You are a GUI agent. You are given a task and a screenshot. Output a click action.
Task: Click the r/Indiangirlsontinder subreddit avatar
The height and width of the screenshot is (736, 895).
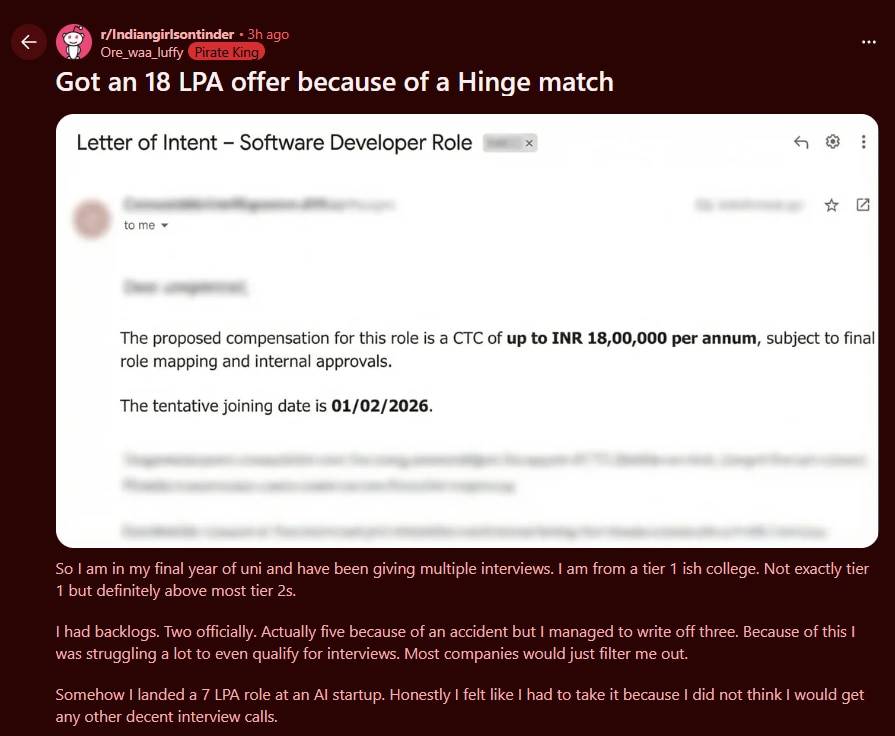tap(74, 41)
